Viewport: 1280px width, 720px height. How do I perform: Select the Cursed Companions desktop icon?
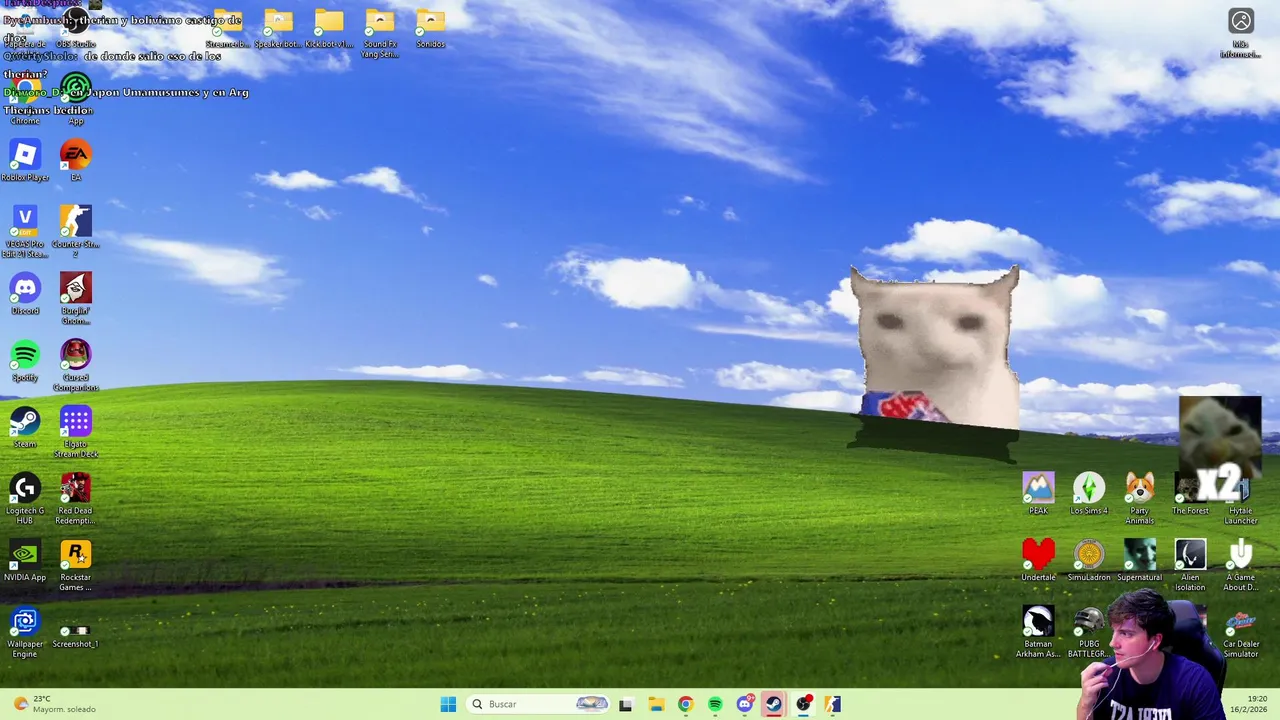point(75,365)
